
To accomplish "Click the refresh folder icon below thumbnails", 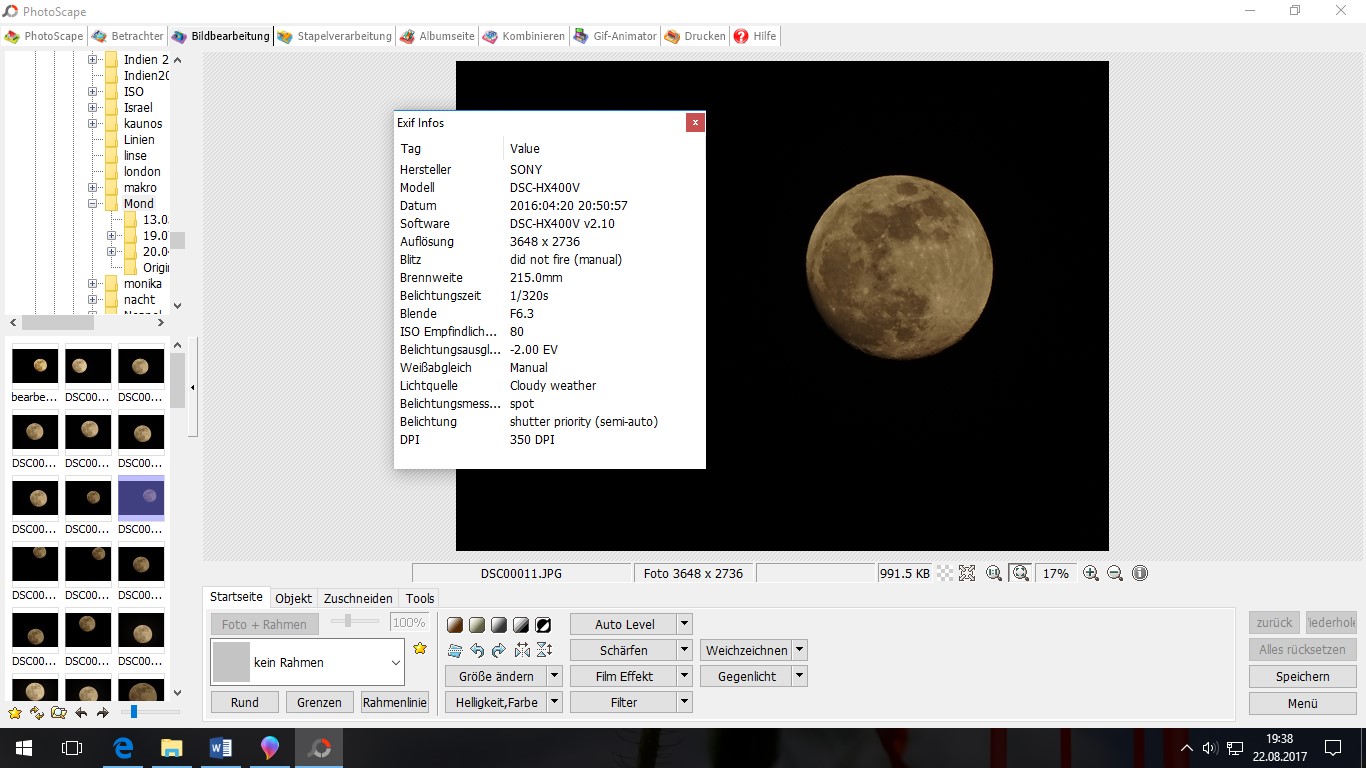I will pos(37,713).
